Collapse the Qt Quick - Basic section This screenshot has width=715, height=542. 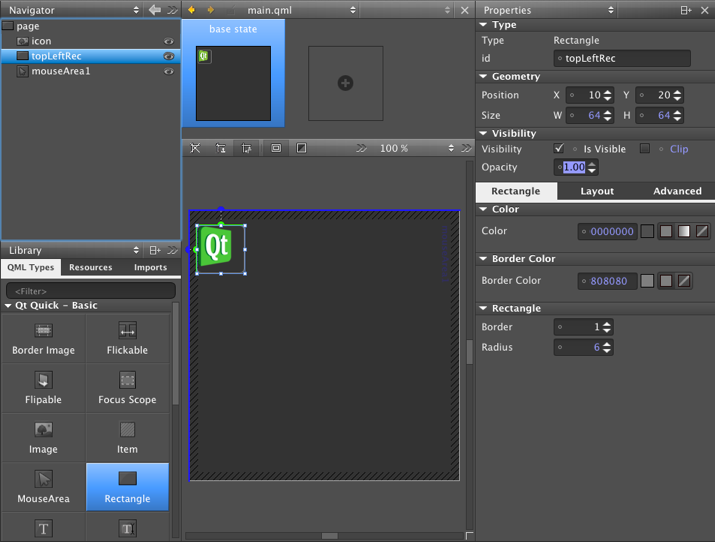point(8,306)
